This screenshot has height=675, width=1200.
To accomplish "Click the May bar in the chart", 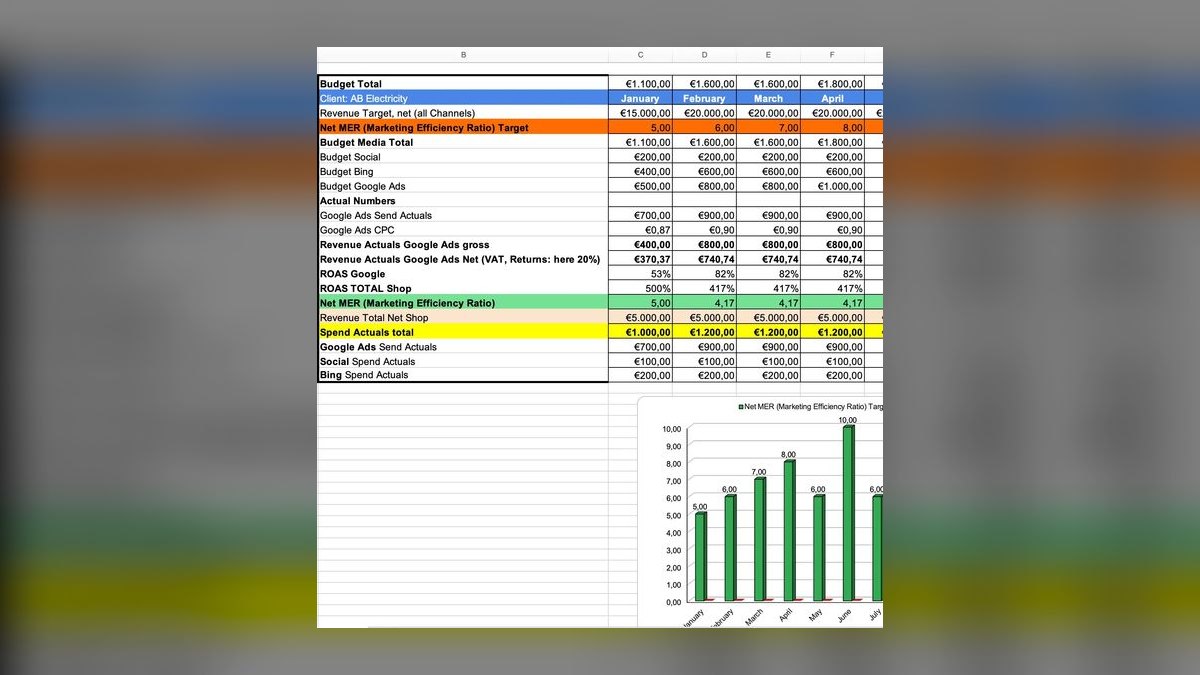I will [818, 547].
